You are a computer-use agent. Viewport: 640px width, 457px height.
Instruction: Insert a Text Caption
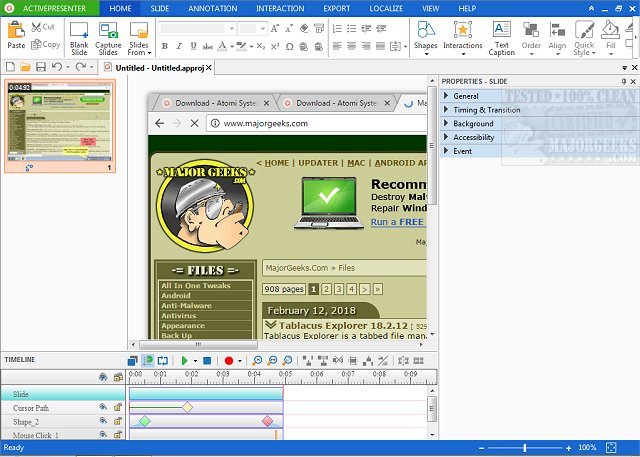[x=501, y=30]
